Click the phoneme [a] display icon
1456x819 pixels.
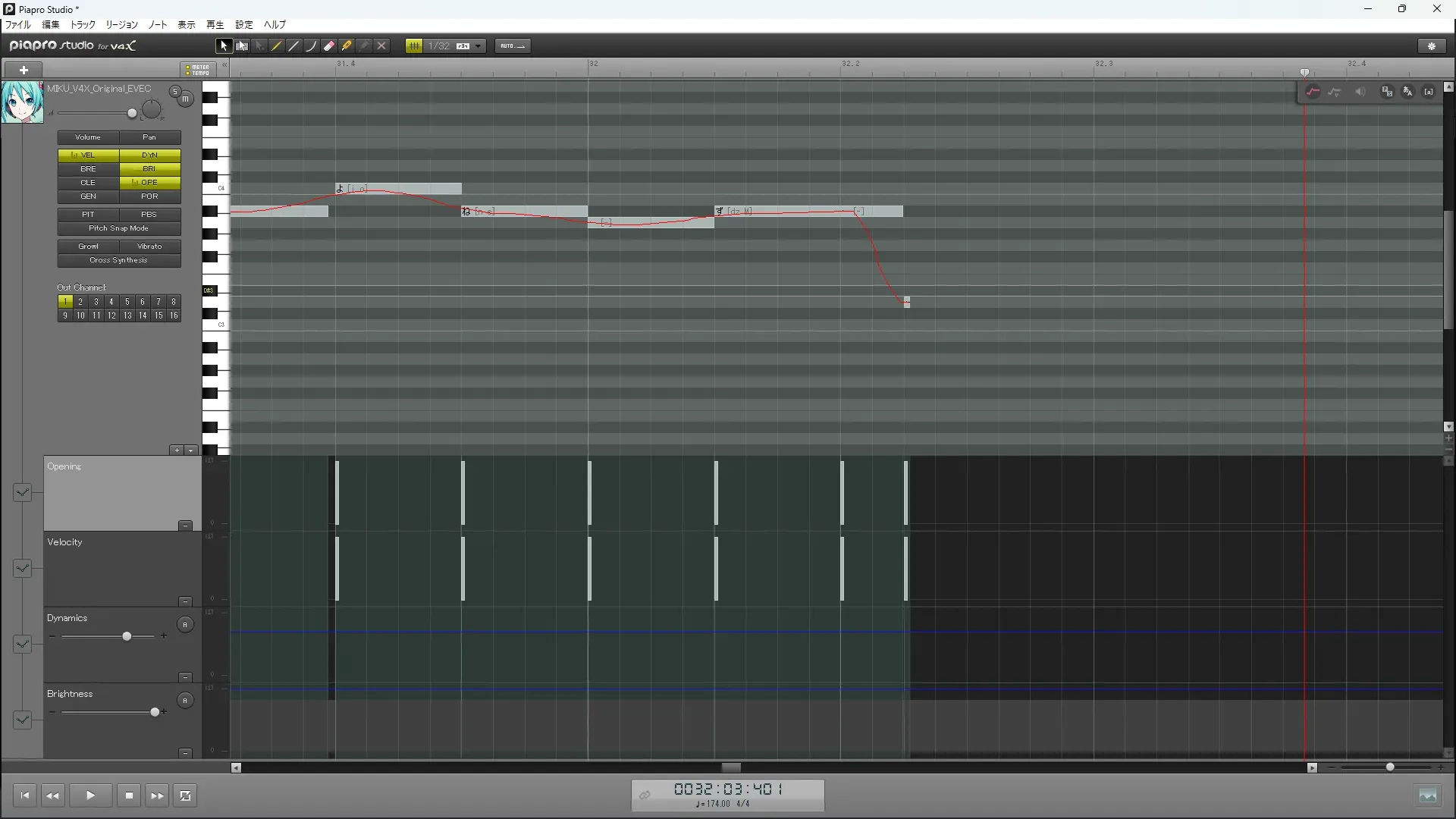[1429, 92]
